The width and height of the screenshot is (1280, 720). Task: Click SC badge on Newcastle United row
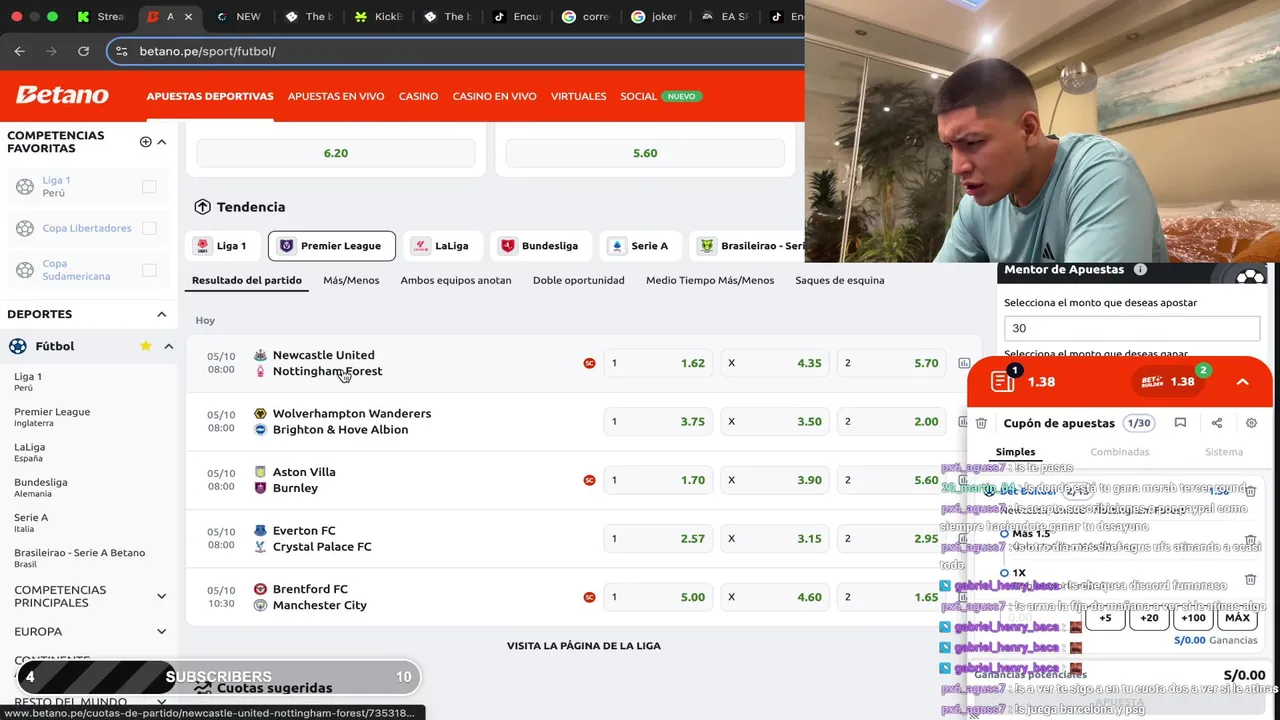pyautogui.click(x=589, y=363)
